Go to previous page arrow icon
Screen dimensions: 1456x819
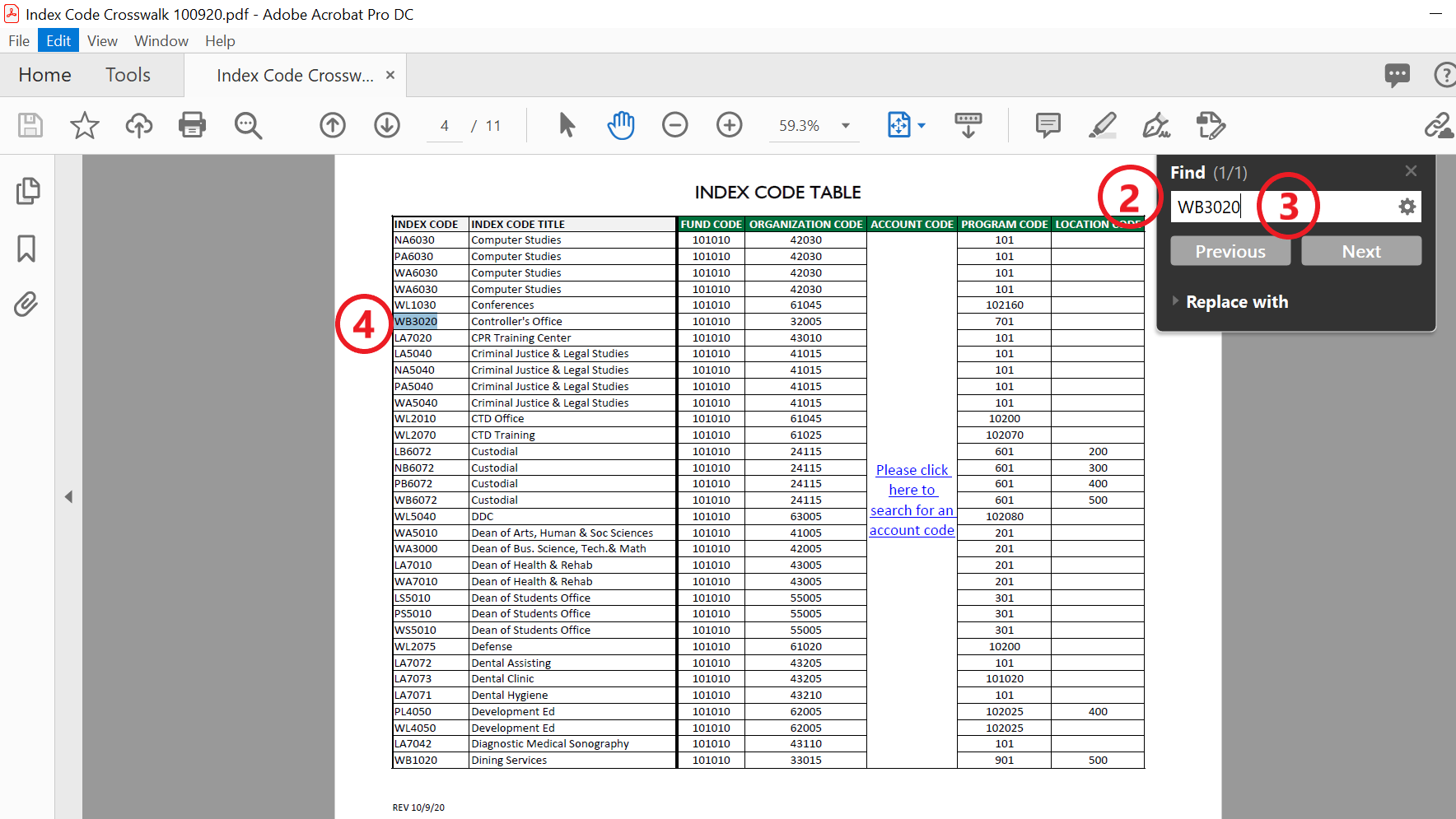[333, 125]
